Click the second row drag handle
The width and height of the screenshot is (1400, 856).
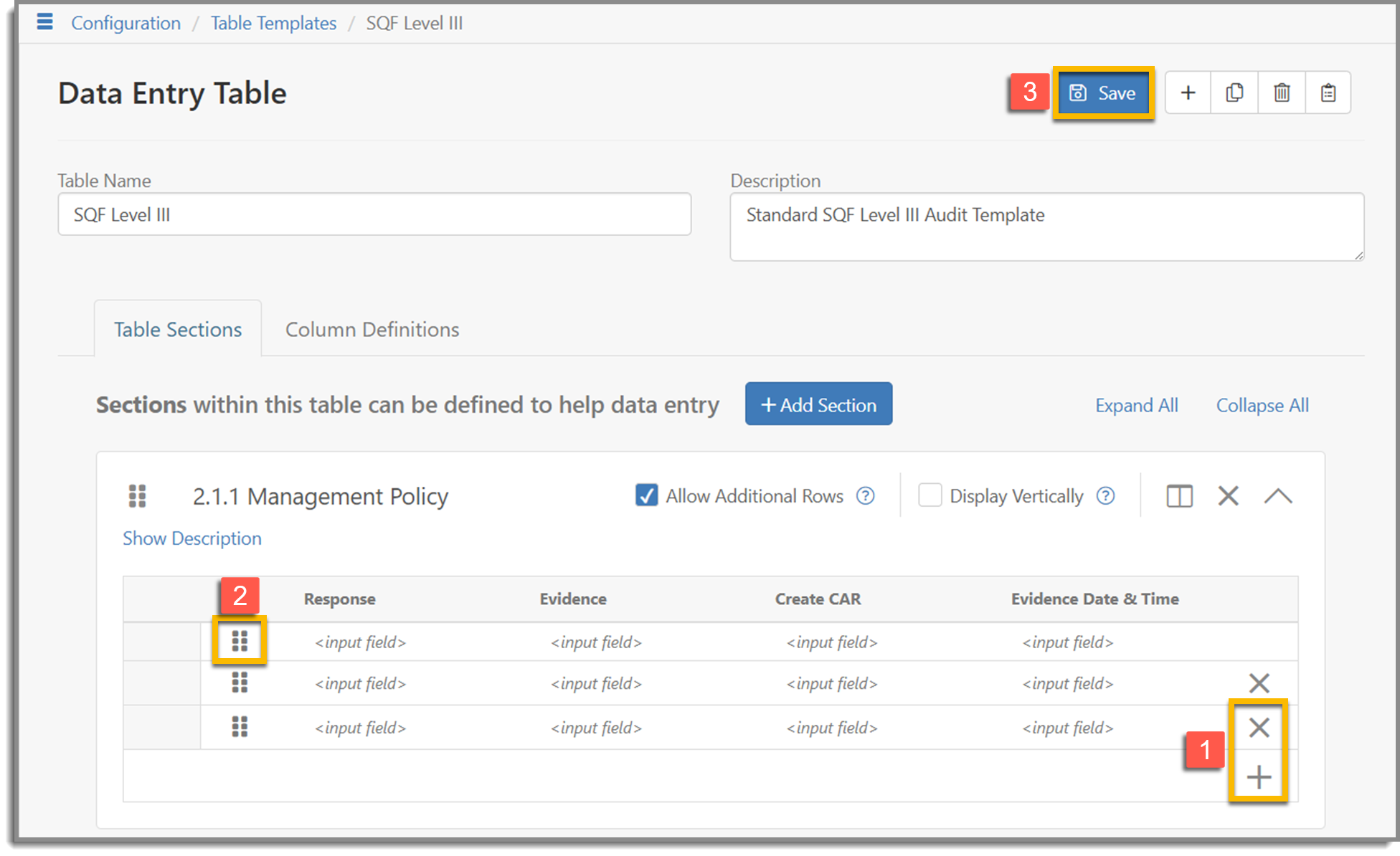(240, 683)
